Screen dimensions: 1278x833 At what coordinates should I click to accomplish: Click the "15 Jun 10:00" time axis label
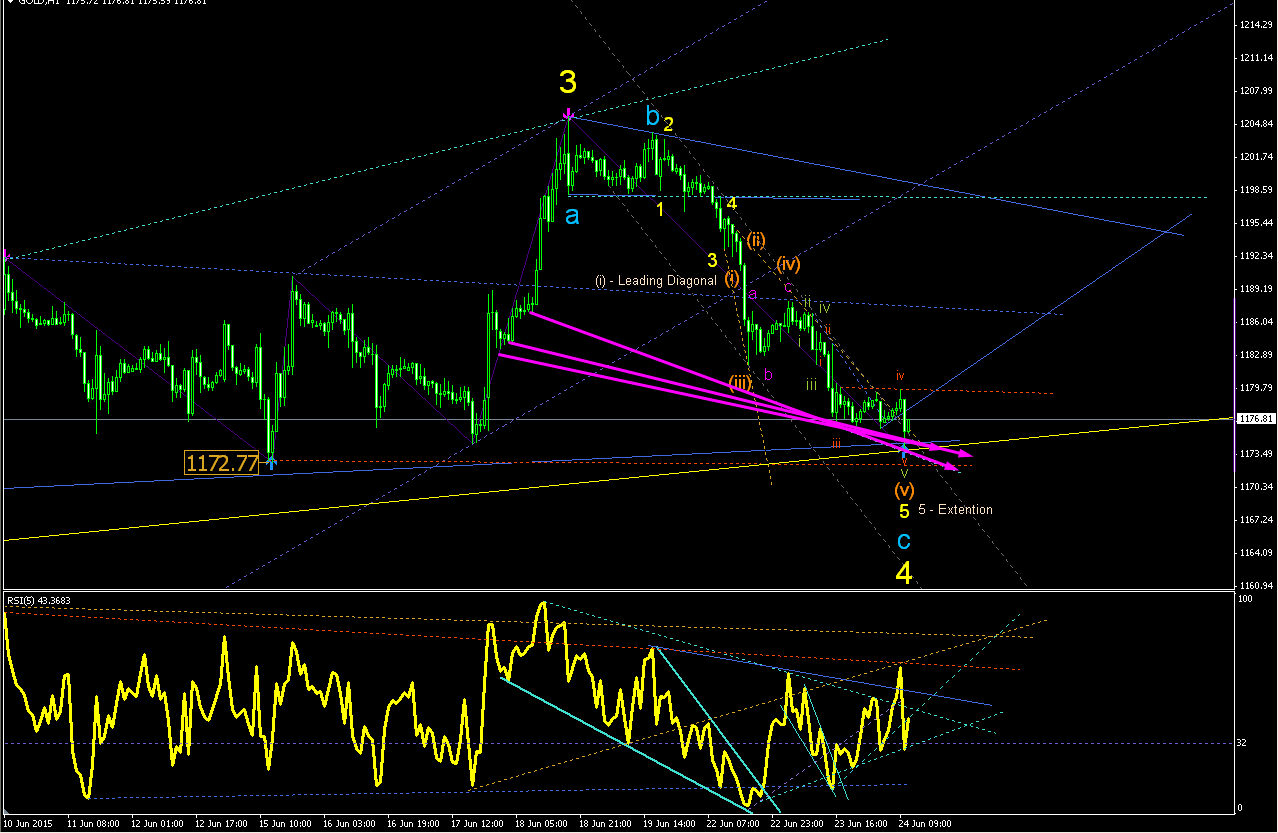(x=285, y=824)
